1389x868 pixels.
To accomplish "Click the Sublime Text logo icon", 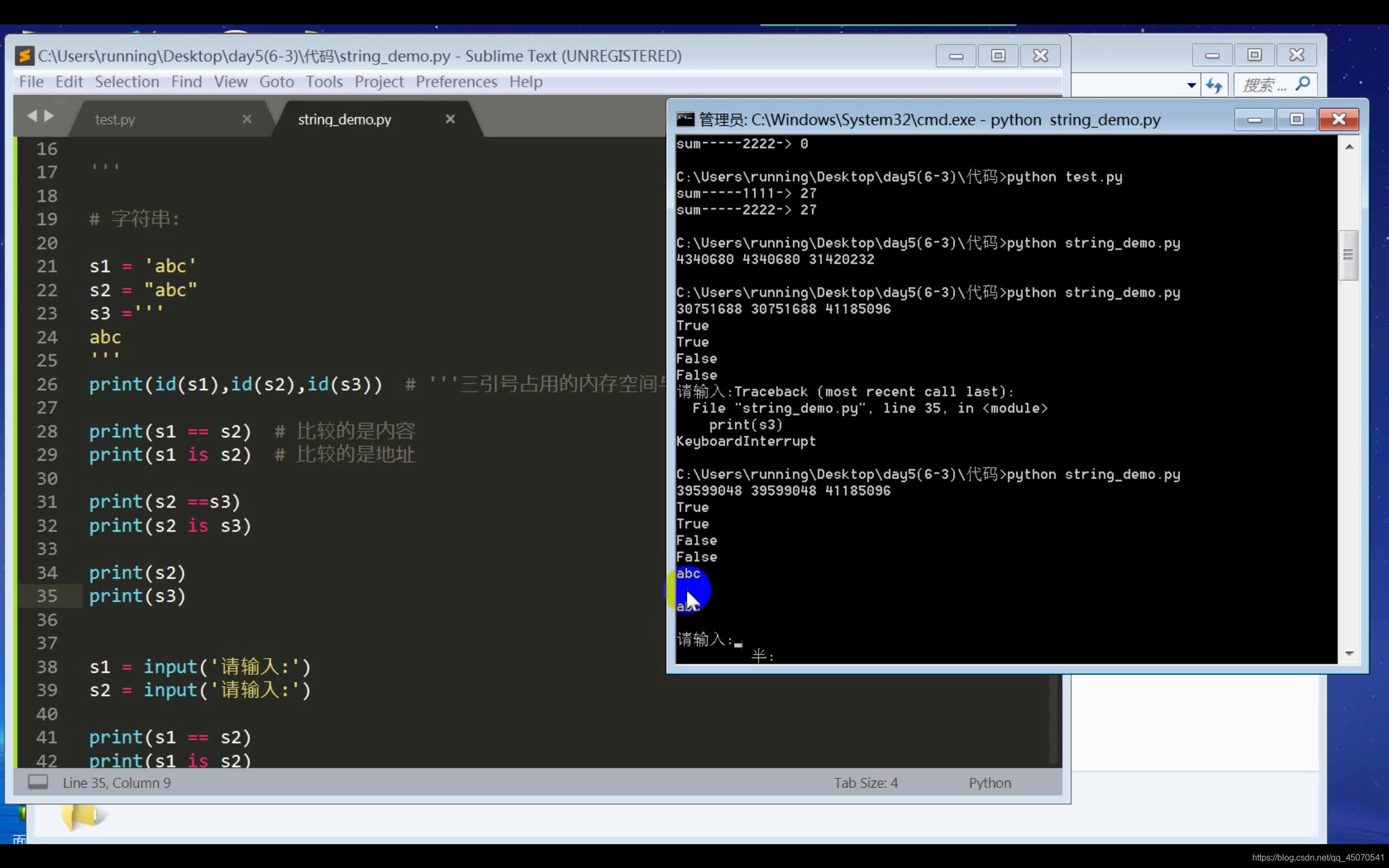I will [x=24, y=56].
